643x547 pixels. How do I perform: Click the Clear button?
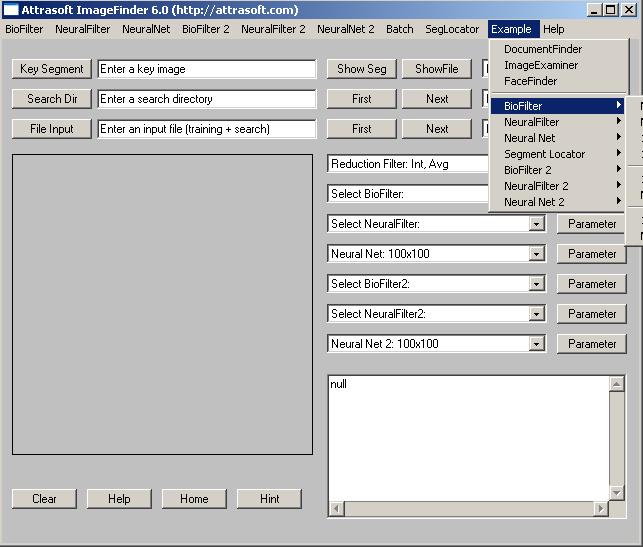44,499
